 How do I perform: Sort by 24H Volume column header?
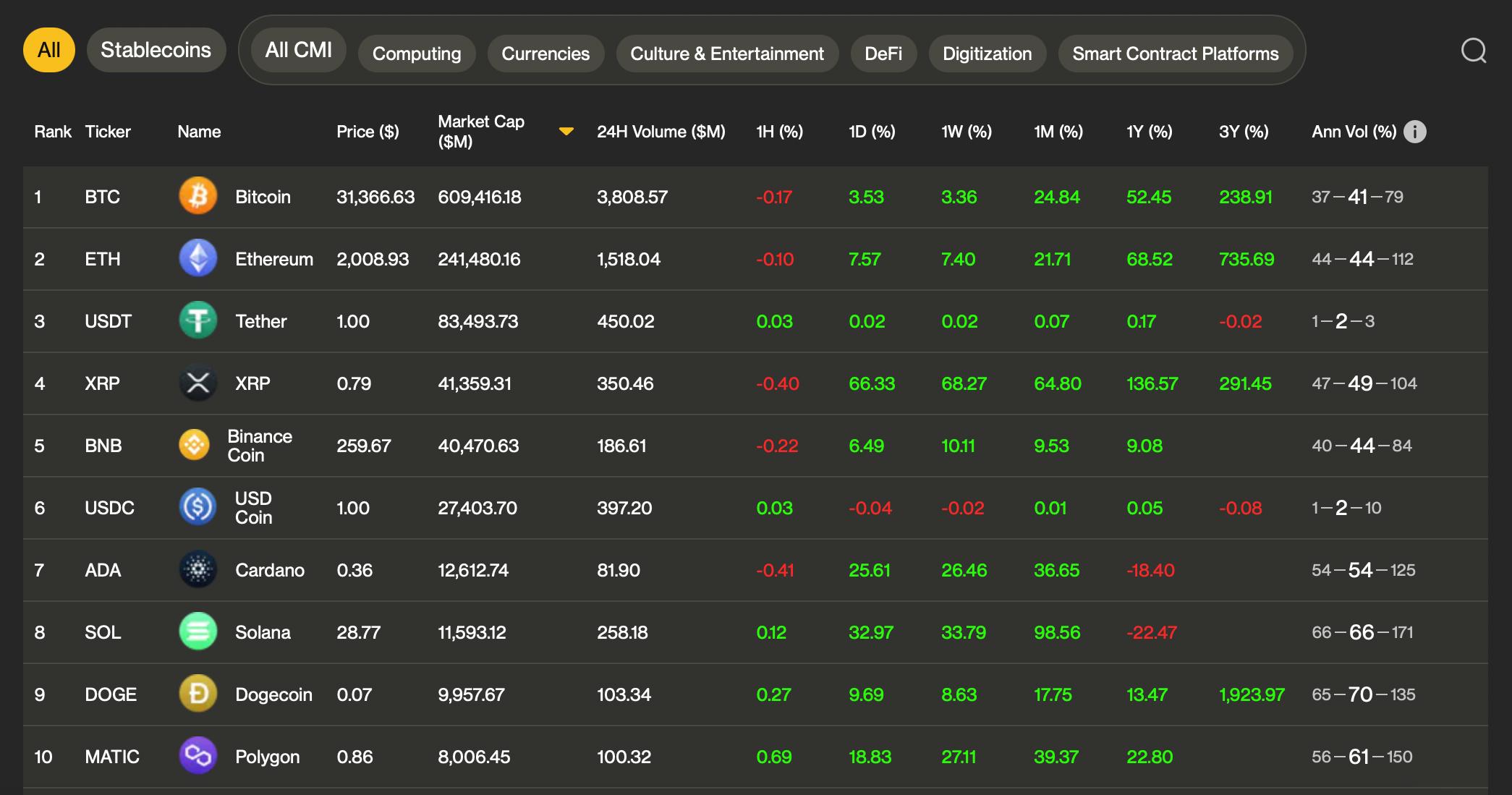(x=661, y=132)
